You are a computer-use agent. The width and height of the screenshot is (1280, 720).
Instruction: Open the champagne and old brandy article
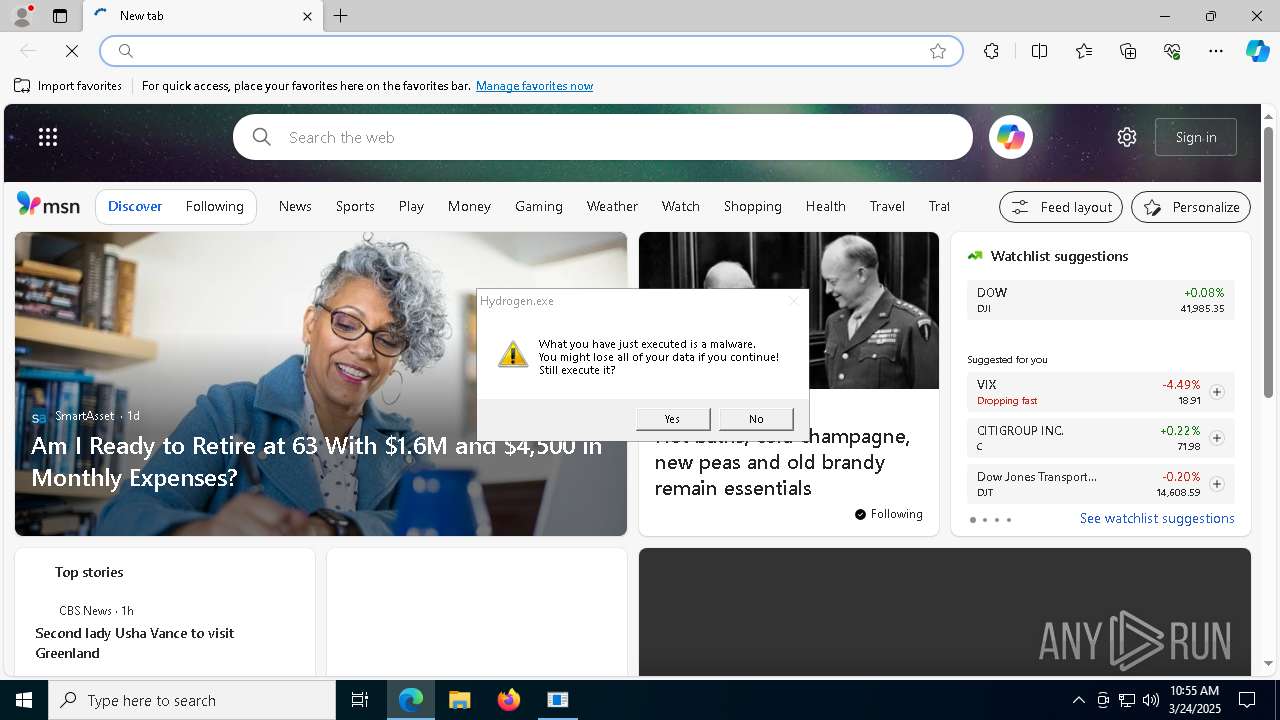(783, 462)
